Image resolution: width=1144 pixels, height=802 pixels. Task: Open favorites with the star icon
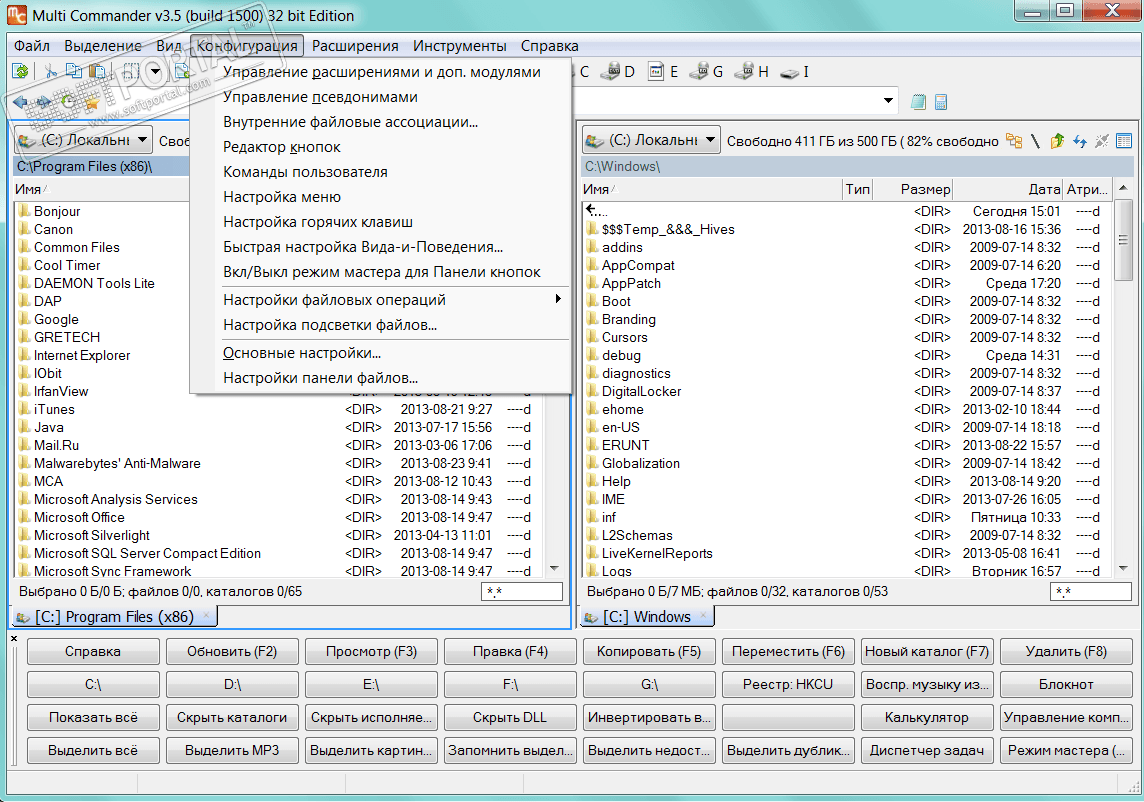pos(92,103)
